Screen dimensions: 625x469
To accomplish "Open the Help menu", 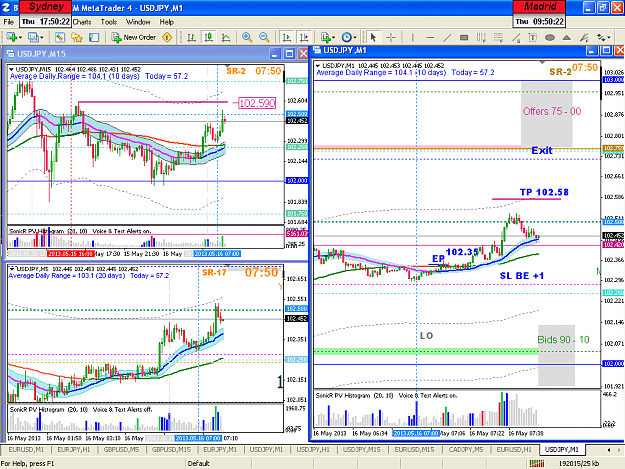I will click(x=167, y=22).
